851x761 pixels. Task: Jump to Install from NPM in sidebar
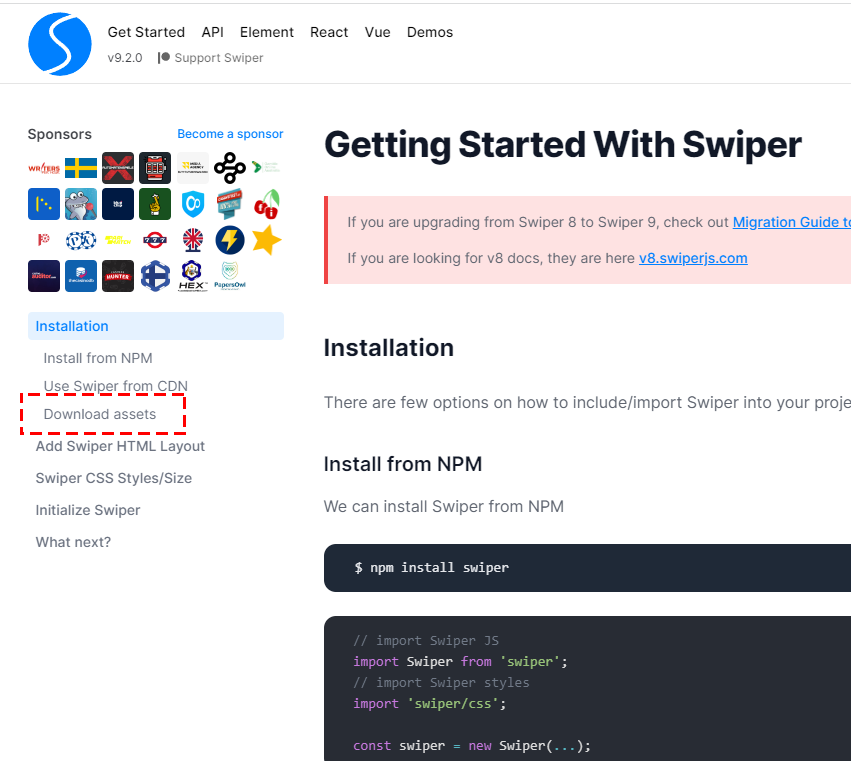[98, 358]
